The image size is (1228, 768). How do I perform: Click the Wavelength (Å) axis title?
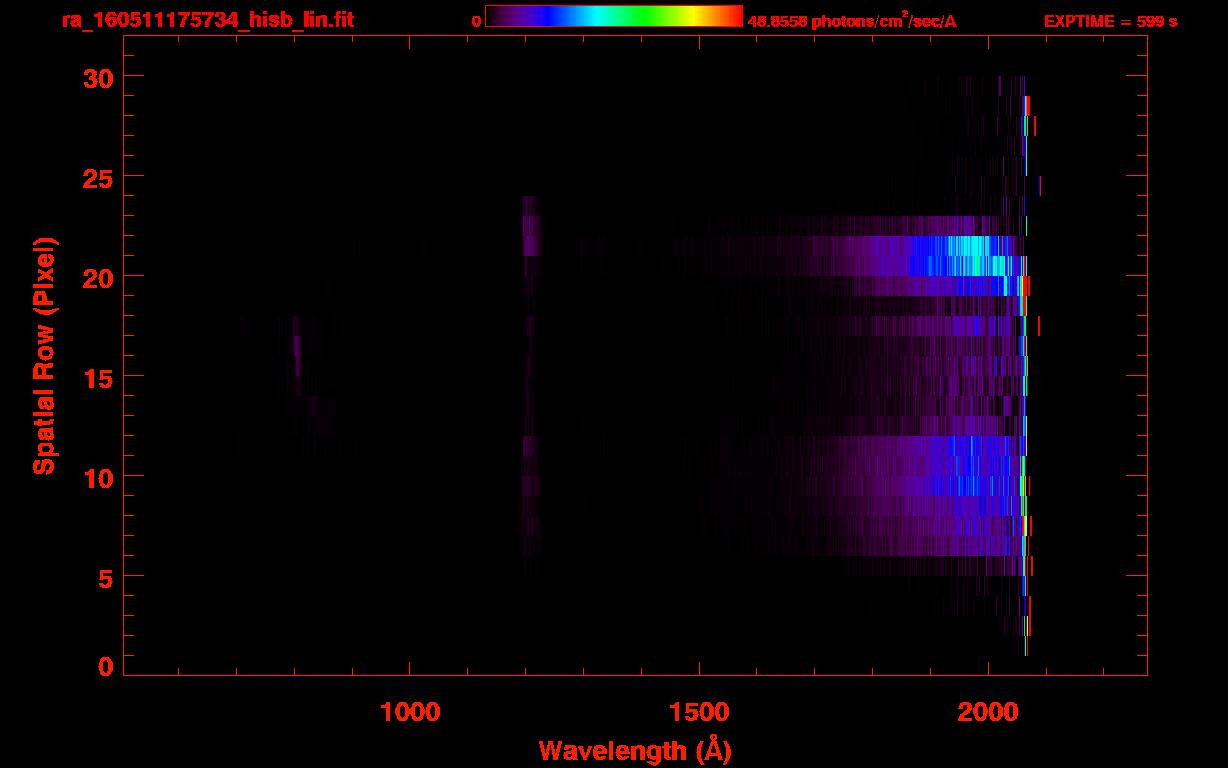tap(635, 750)
